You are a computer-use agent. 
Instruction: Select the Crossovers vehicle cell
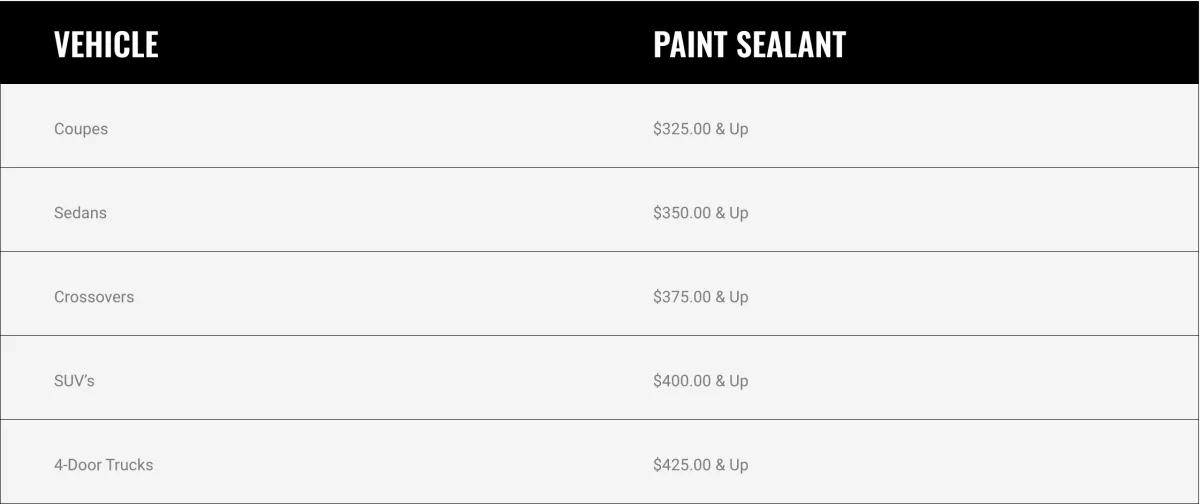click(94, 297)
